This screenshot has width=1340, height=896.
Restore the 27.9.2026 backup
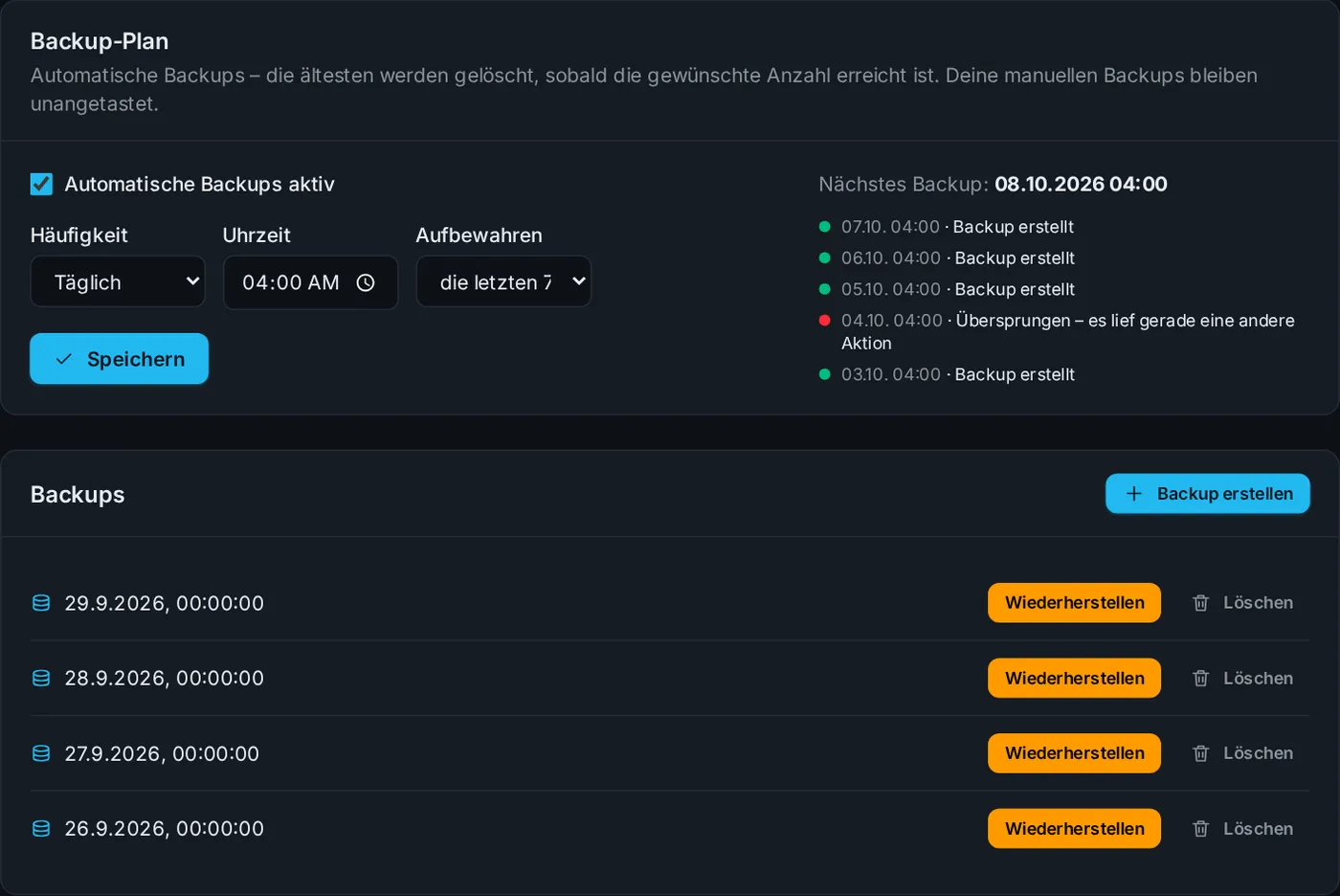coord(1074,753)
